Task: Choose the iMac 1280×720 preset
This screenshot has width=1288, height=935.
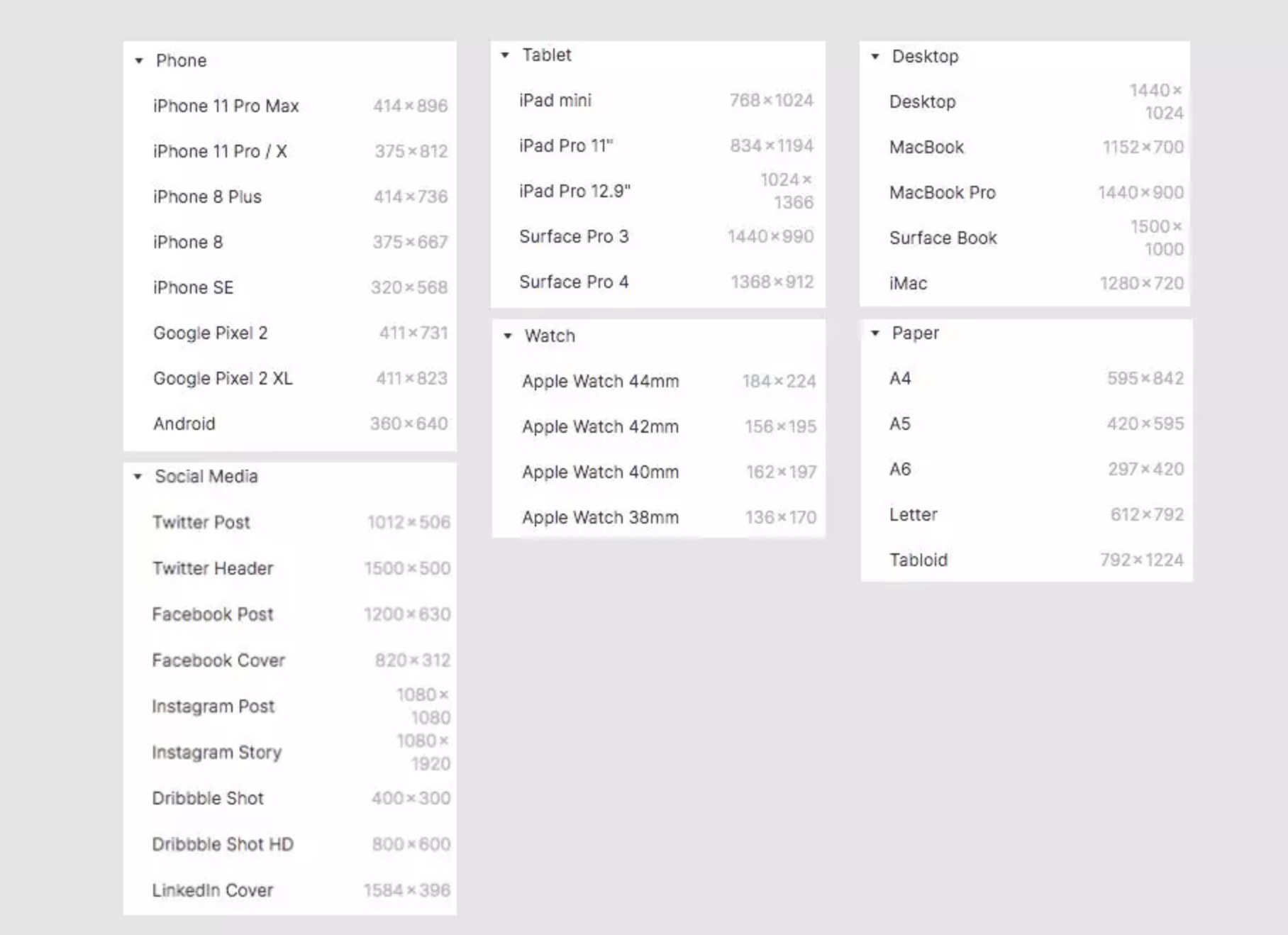Action: click(1025, 284)
